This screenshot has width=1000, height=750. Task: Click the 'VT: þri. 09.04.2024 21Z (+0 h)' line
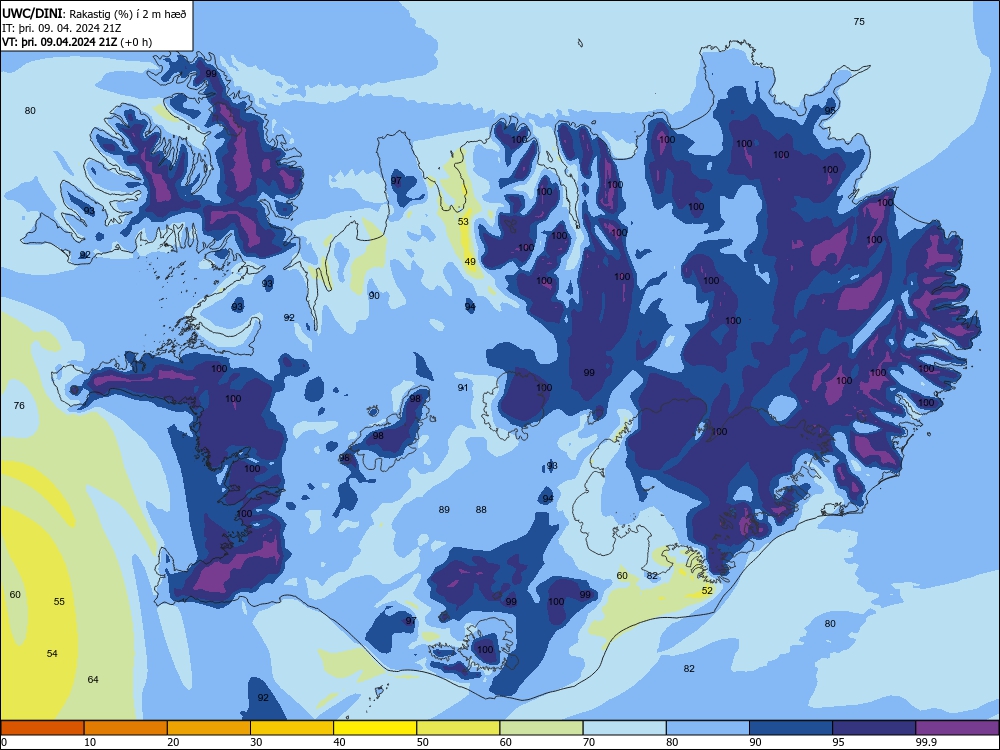pos(77,42)
